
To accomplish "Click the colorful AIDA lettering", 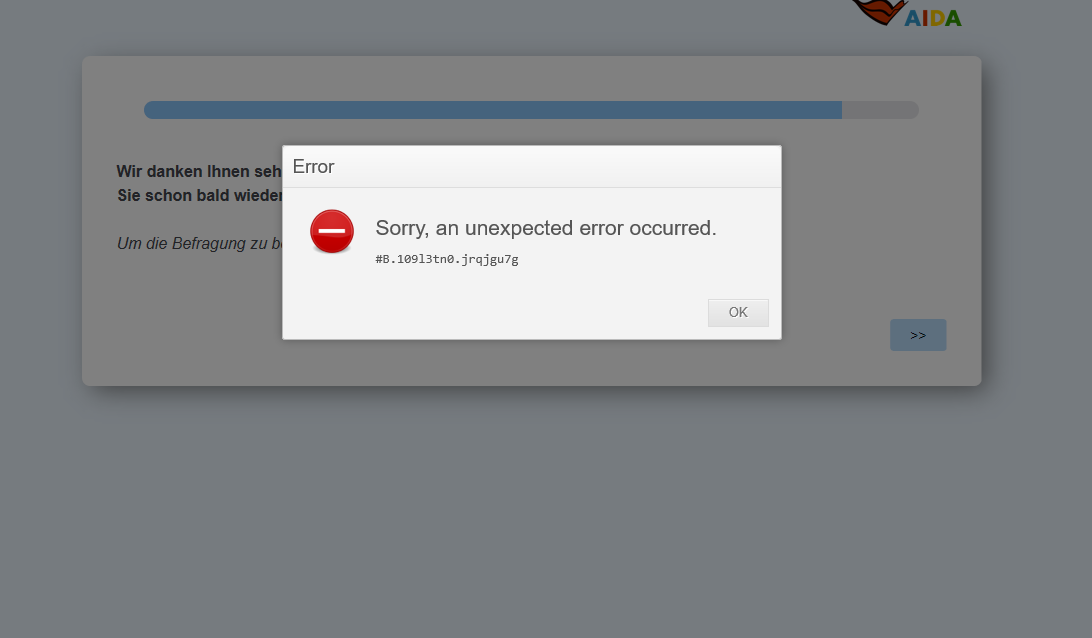I will (x=933, y=18).
